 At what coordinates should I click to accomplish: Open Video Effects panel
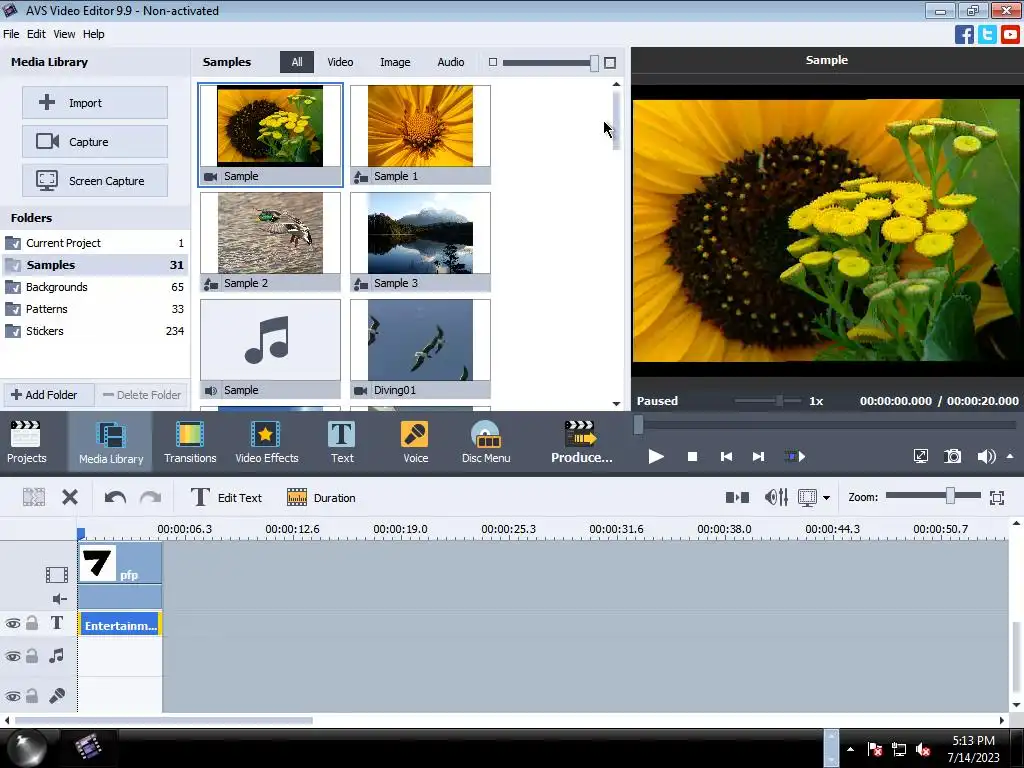point(266,442)
